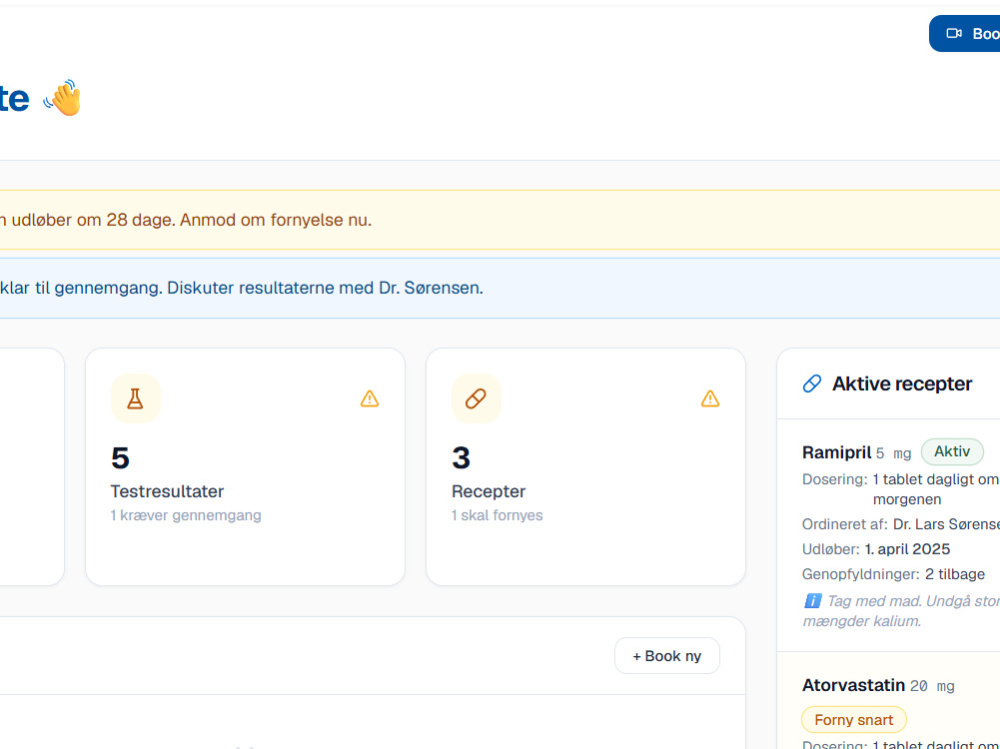This screenshot has height=749, width=1000.
Task: Click the blue info icon in Ramipril note
Action: (x=812, y=601)
